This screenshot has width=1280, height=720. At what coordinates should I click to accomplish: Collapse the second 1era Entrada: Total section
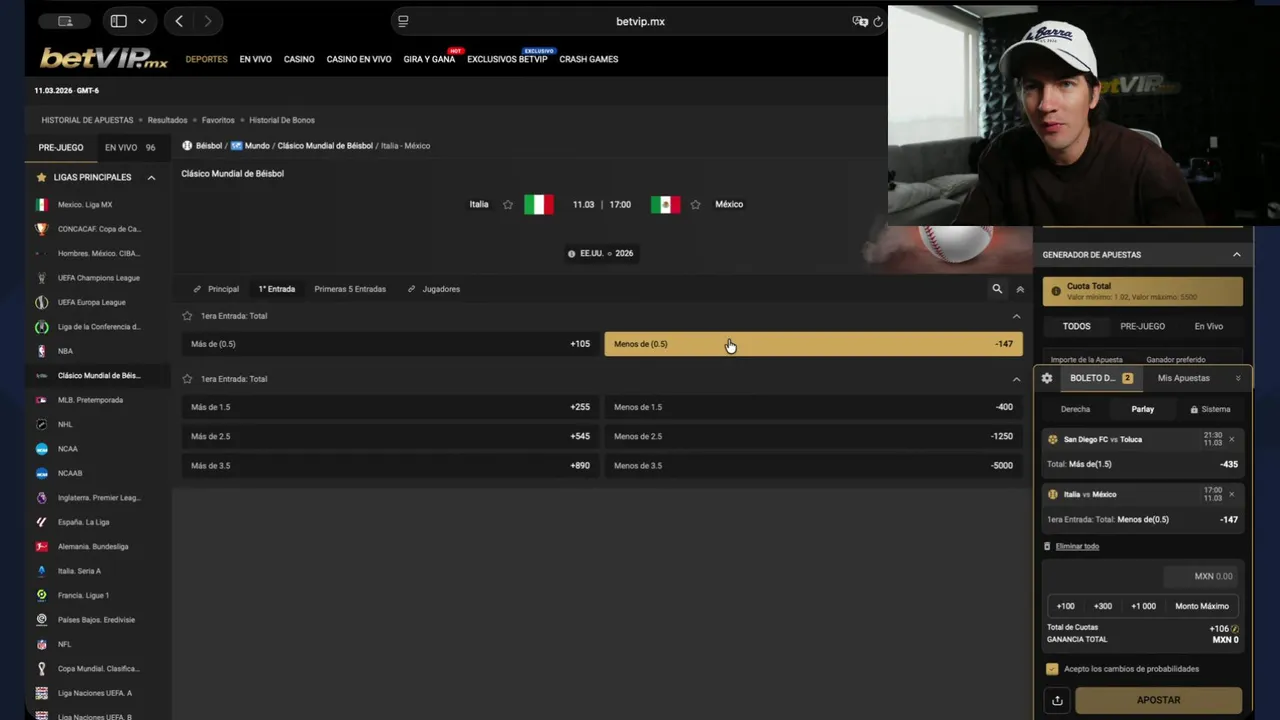pos(1016,379)
